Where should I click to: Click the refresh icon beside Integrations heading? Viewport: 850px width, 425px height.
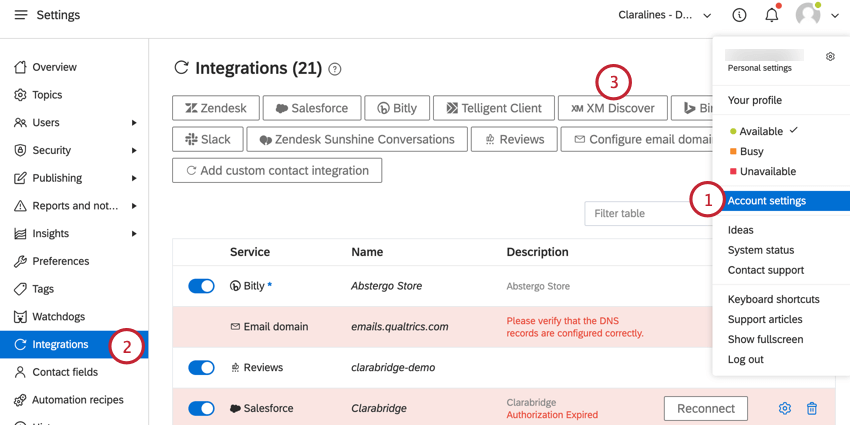(x=181, y=68)
